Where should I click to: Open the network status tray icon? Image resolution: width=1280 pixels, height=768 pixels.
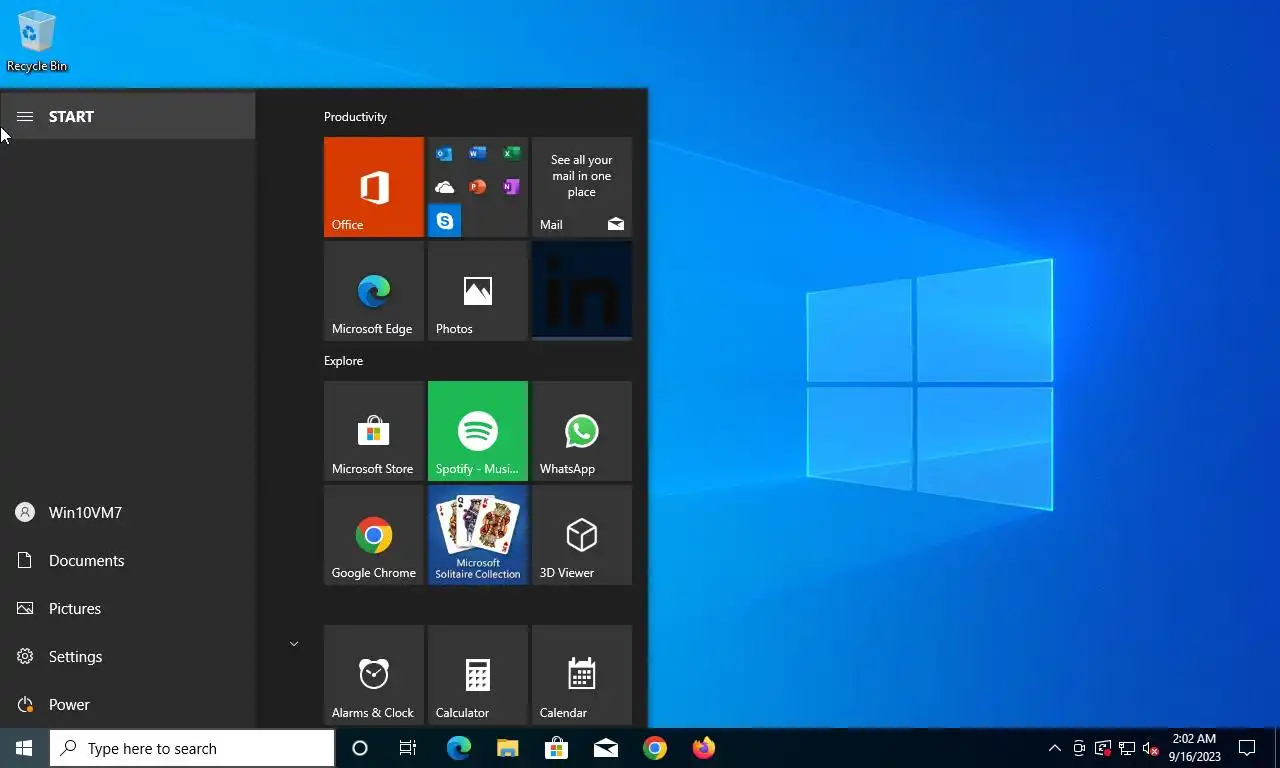1127,748
